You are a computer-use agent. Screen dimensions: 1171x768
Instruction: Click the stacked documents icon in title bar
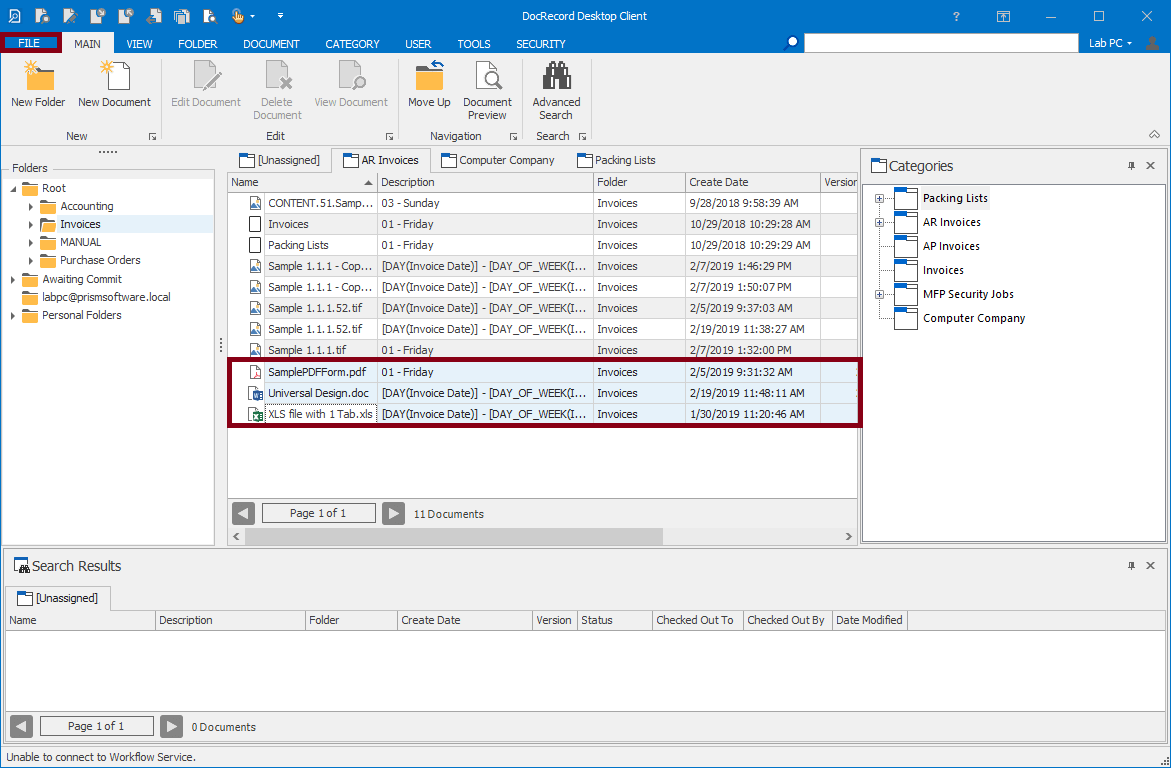(181, 16)
